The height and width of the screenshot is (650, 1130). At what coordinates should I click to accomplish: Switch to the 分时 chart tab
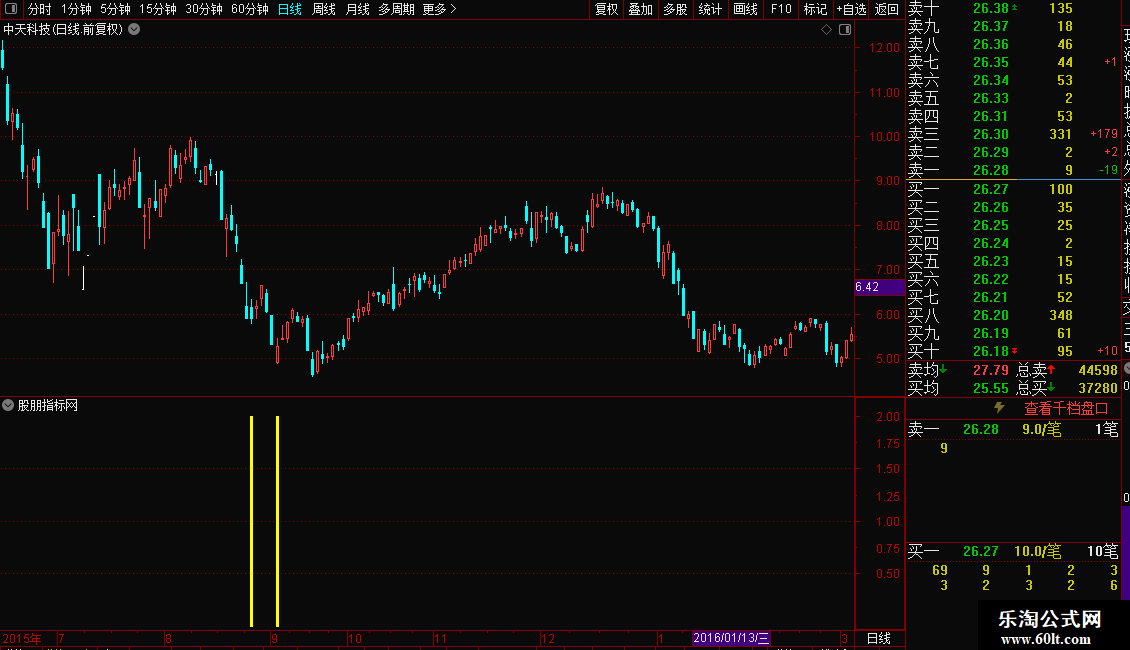pos(40,9)
